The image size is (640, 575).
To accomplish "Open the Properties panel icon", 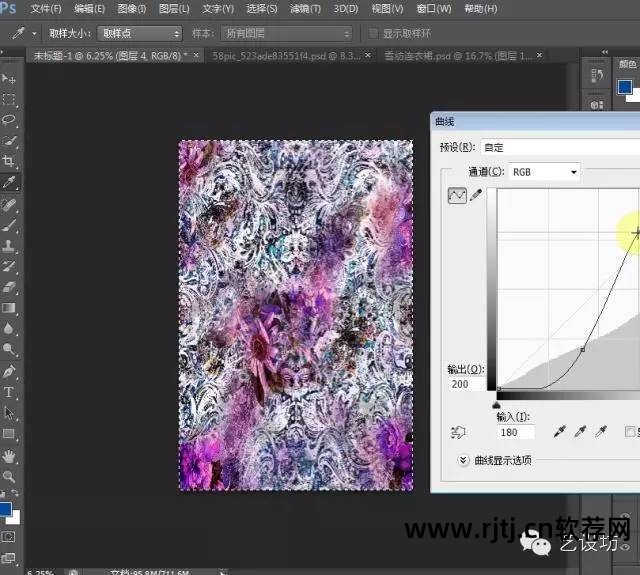I will [x=596, y=105].
